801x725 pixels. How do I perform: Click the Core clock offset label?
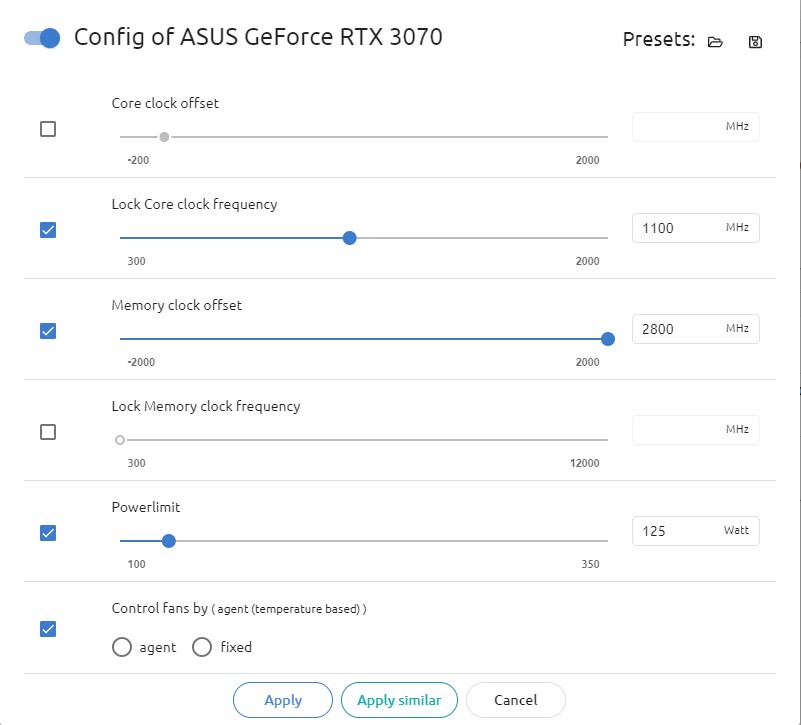[165, 103]
